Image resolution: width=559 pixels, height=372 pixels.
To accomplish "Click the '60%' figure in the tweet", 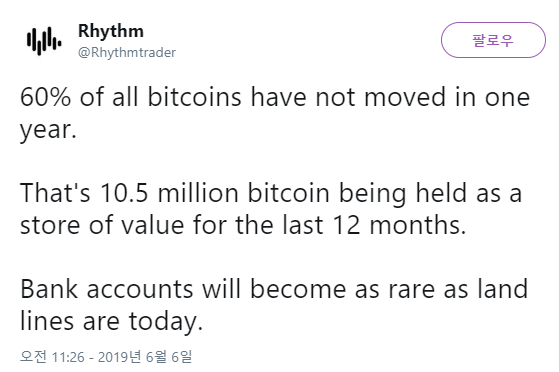I will [45, 97].
